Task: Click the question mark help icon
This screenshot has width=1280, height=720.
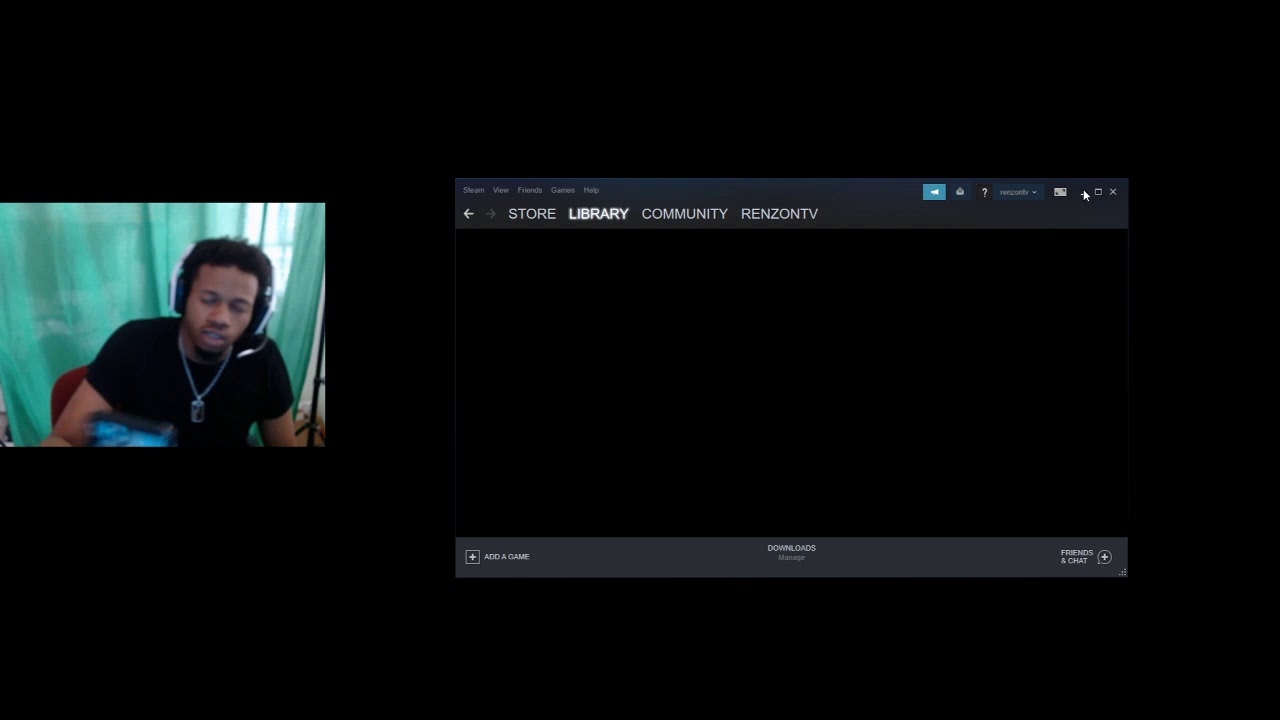Action: pyautogui.click(x=984, y=192)
